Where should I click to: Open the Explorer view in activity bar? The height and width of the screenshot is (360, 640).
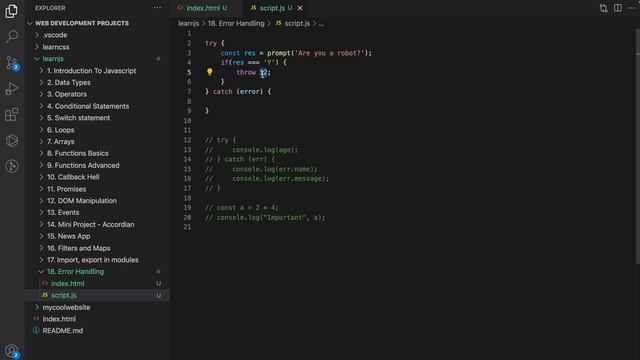pos(11,11)
